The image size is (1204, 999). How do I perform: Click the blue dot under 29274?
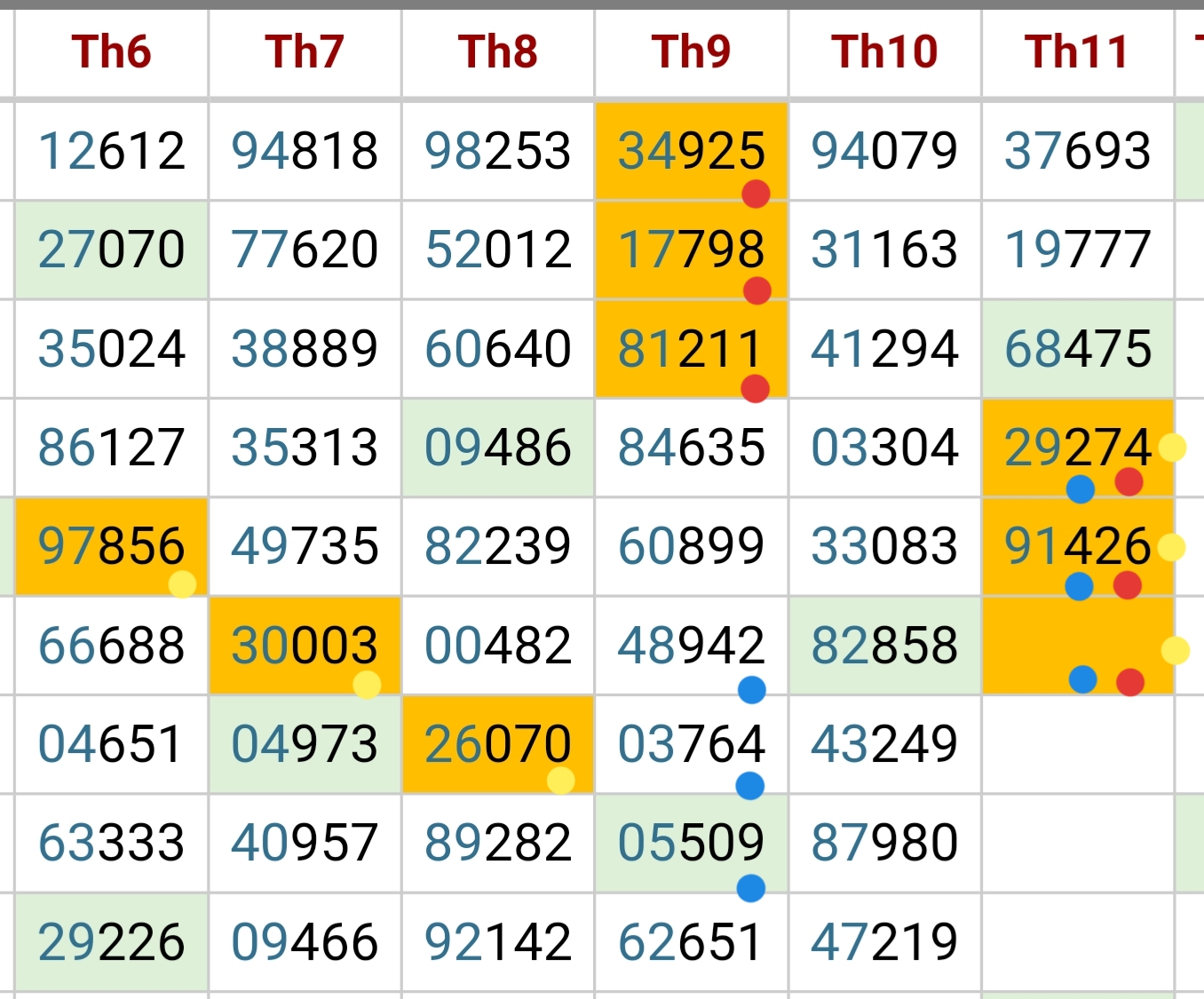(1080, 488)
